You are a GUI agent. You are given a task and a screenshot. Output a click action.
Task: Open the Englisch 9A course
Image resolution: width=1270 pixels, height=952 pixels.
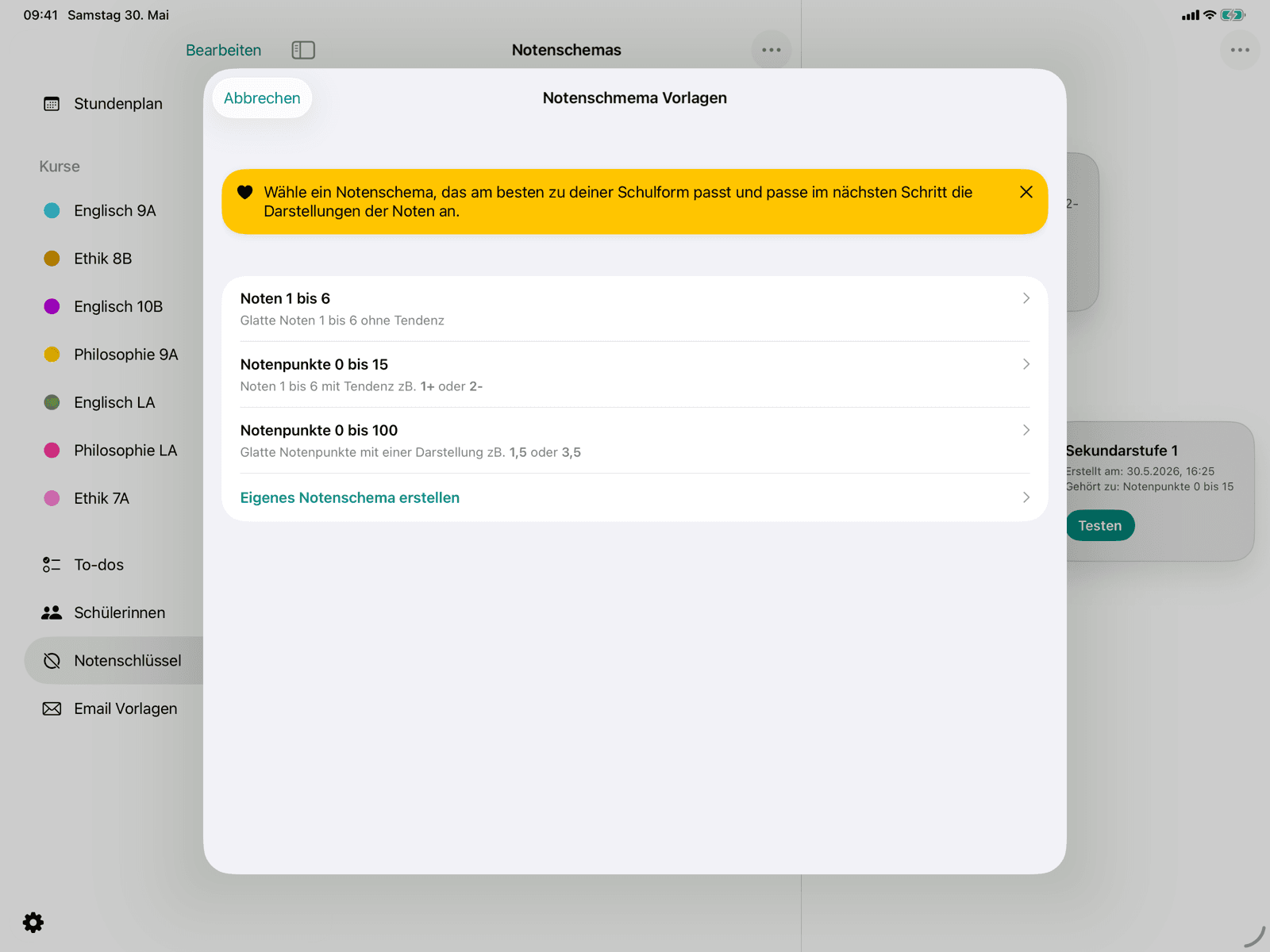click(114, 210)
